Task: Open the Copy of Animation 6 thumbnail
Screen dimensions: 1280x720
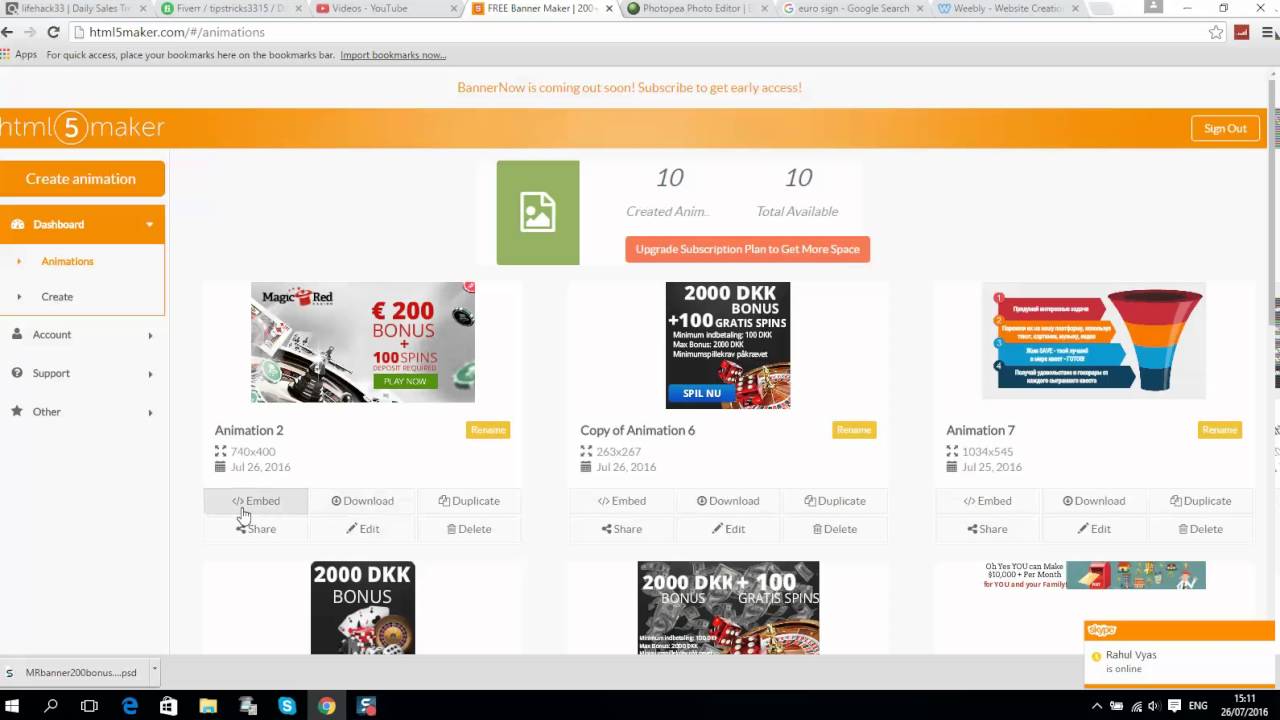Action: (x=728, y=345)
